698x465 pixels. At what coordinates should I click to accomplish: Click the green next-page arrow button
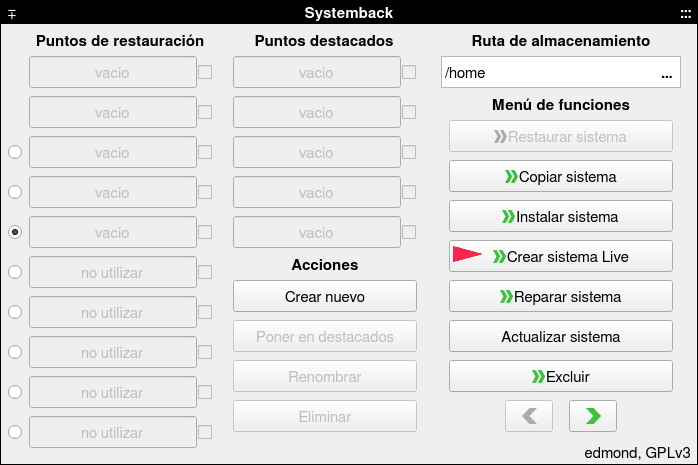592,416
